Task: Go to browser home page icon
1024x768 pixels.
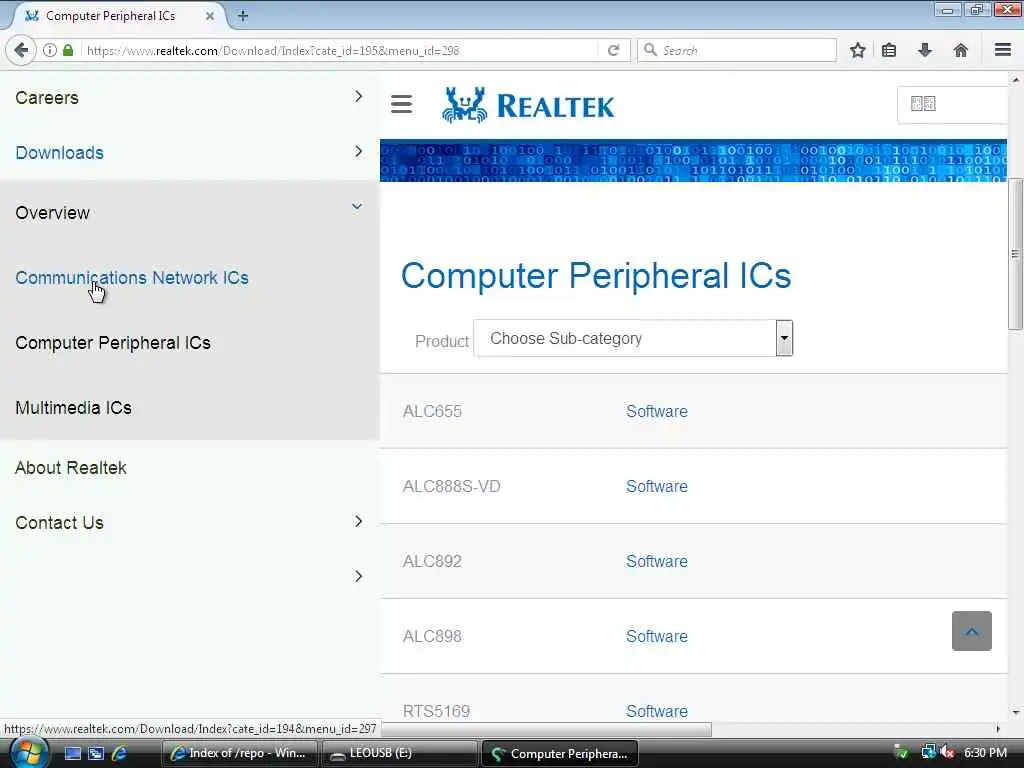Action: [x=961, y=50]
